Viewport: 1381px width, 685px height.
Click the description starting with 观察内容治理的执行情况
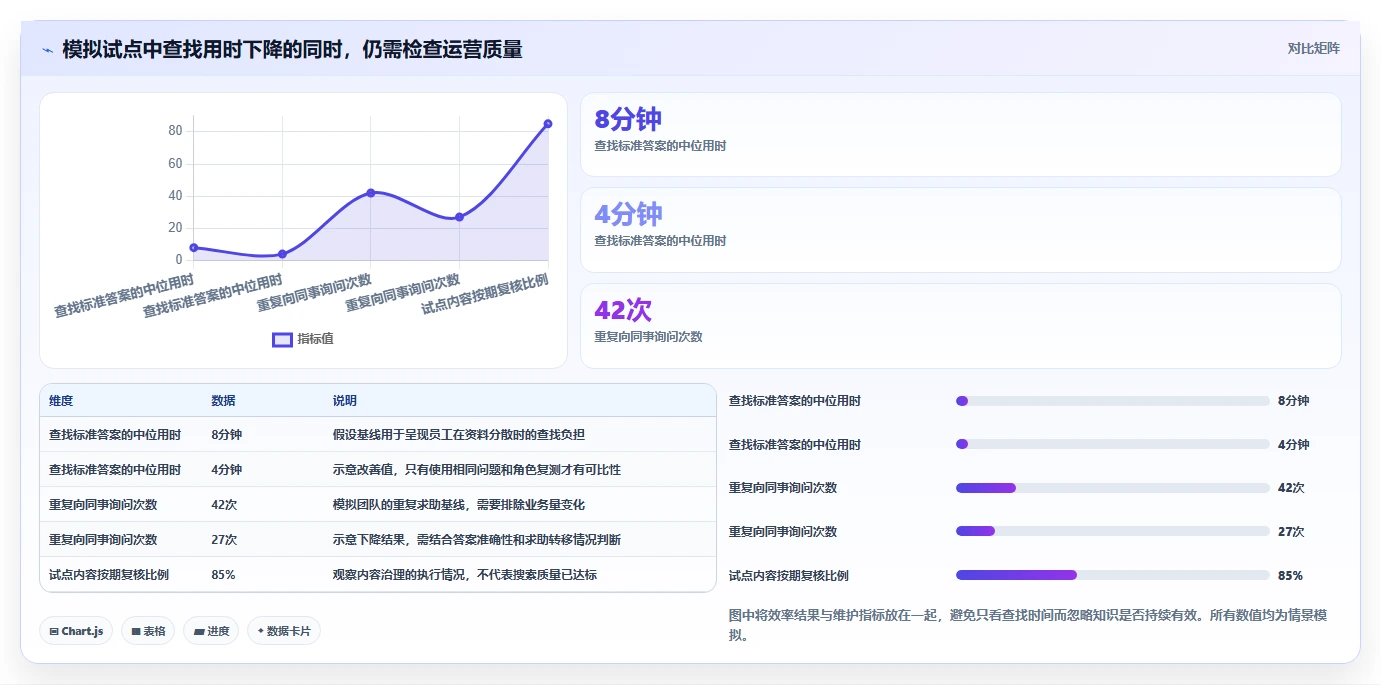[x=465, y=575]
